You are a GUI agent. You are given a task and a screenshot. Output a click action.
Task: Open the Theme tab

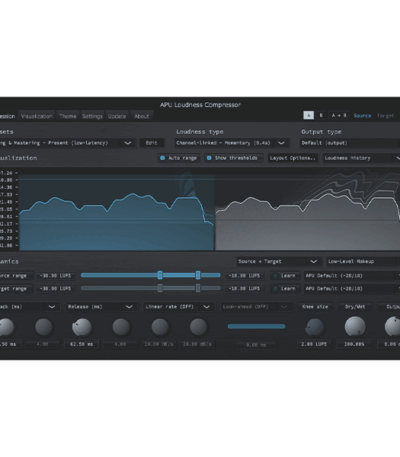pyautogui.click(x=68, y=116)
